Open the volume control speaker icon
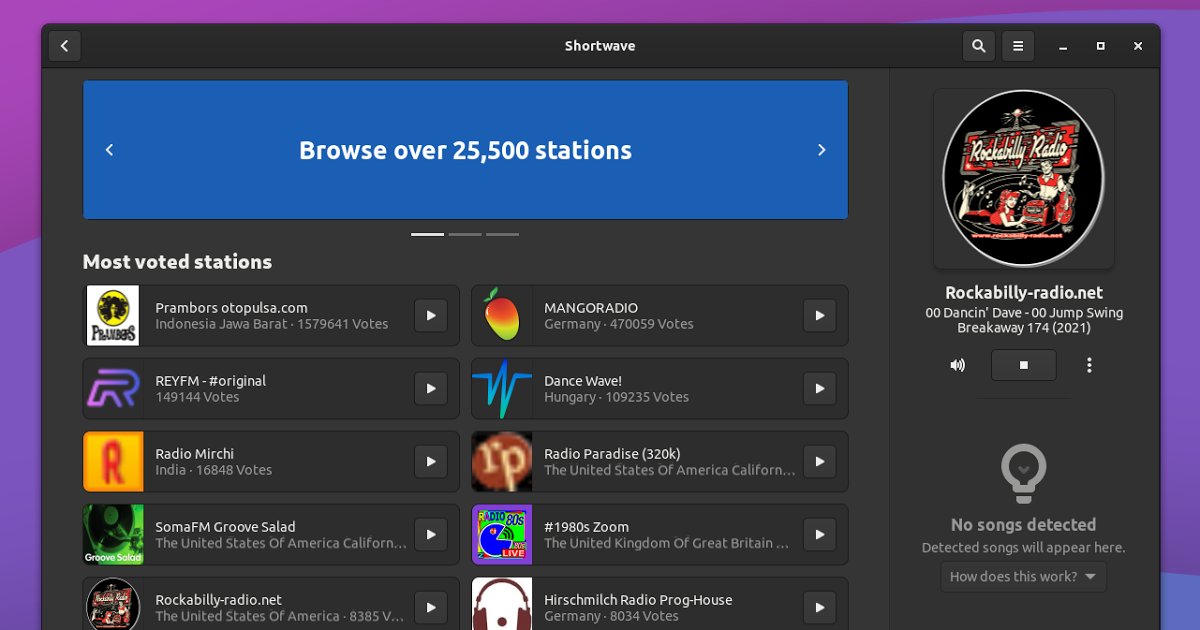Screen dimensions: 1200x630 [x=958, y=365]
